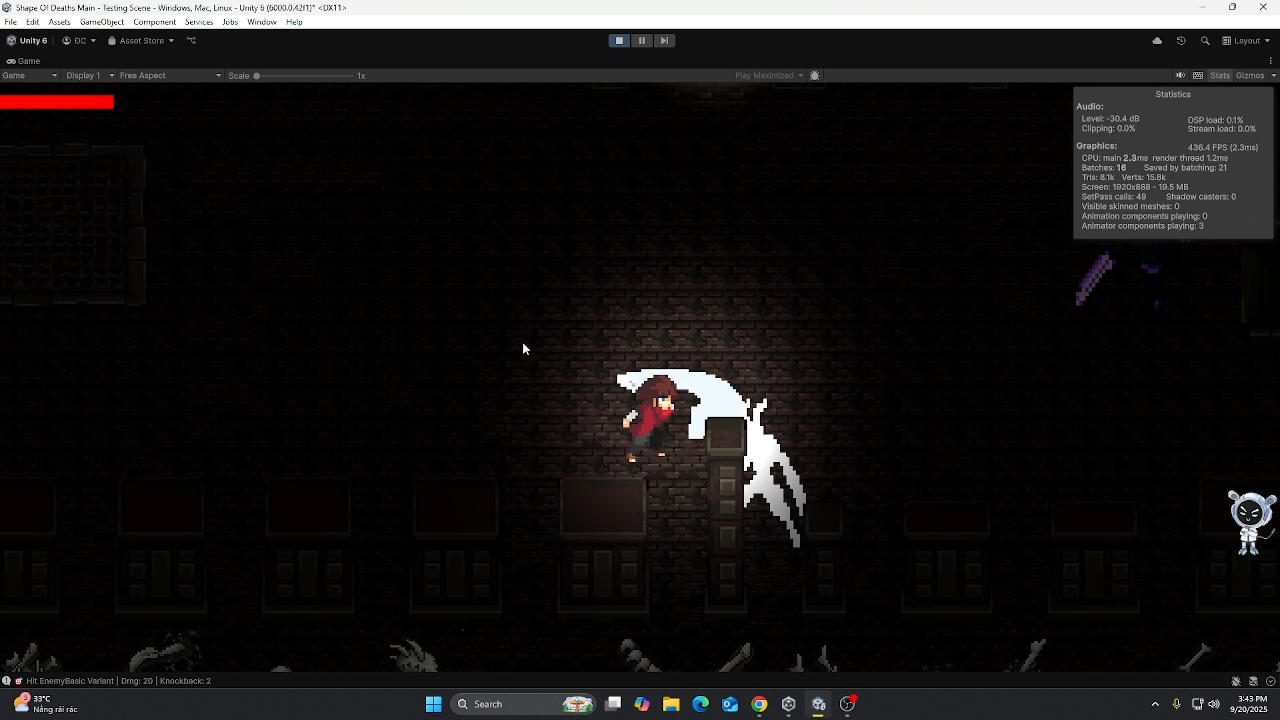Open Microsoft Edge from the taskbar
This screenshot has height=720, width=1280.
click(x=700, y=704)
